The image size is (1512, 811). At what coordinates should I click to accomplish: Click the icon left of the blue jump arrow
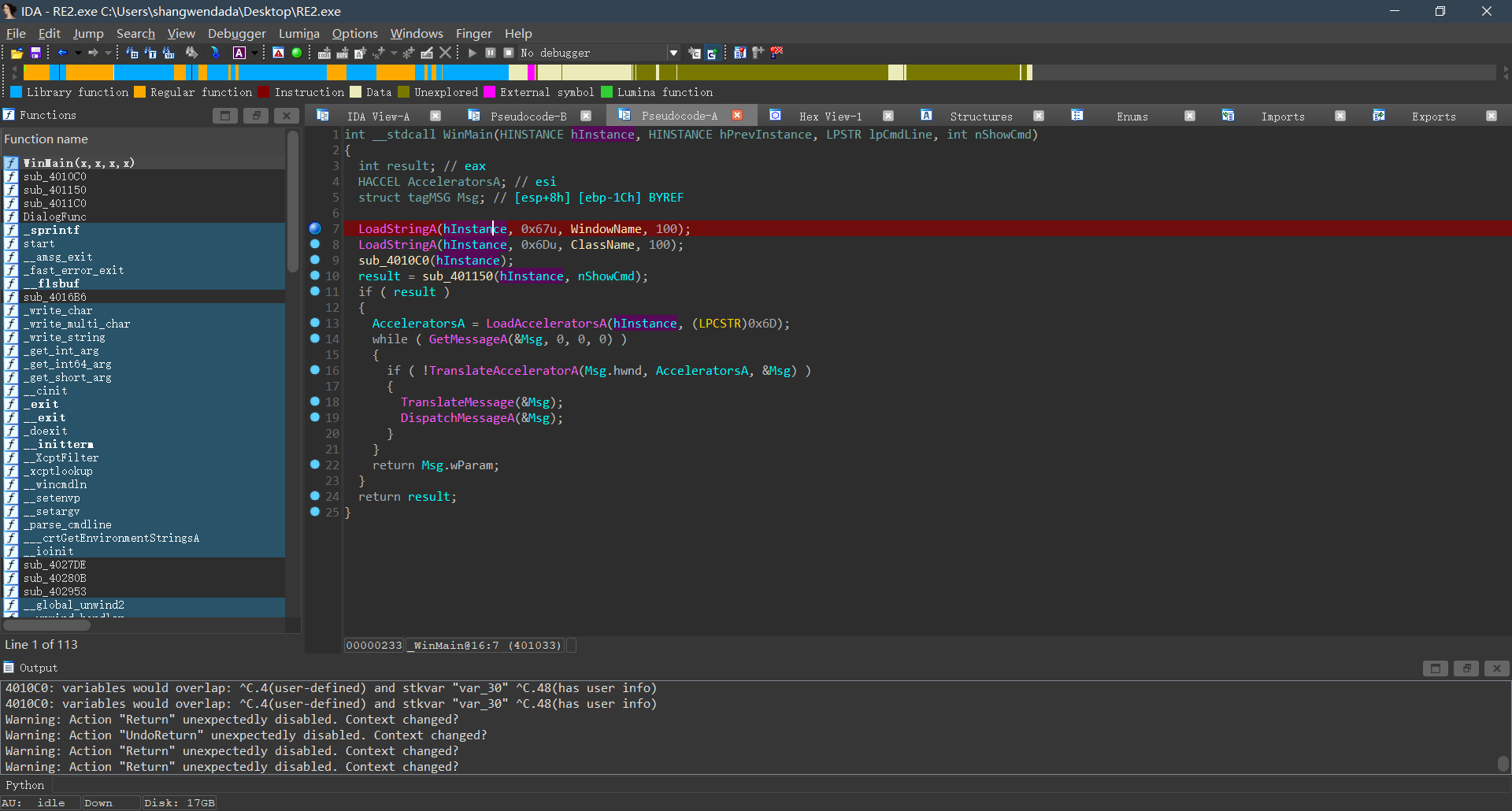(x=191, y=53)
